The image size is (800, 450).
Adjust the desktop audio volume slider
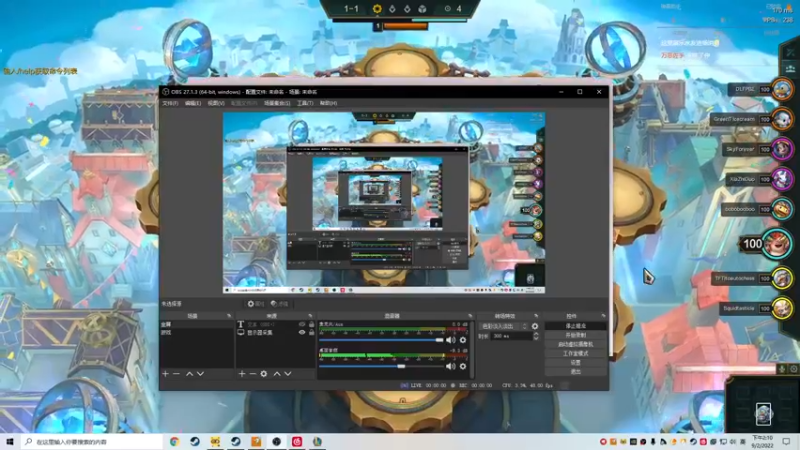(381, 366)
